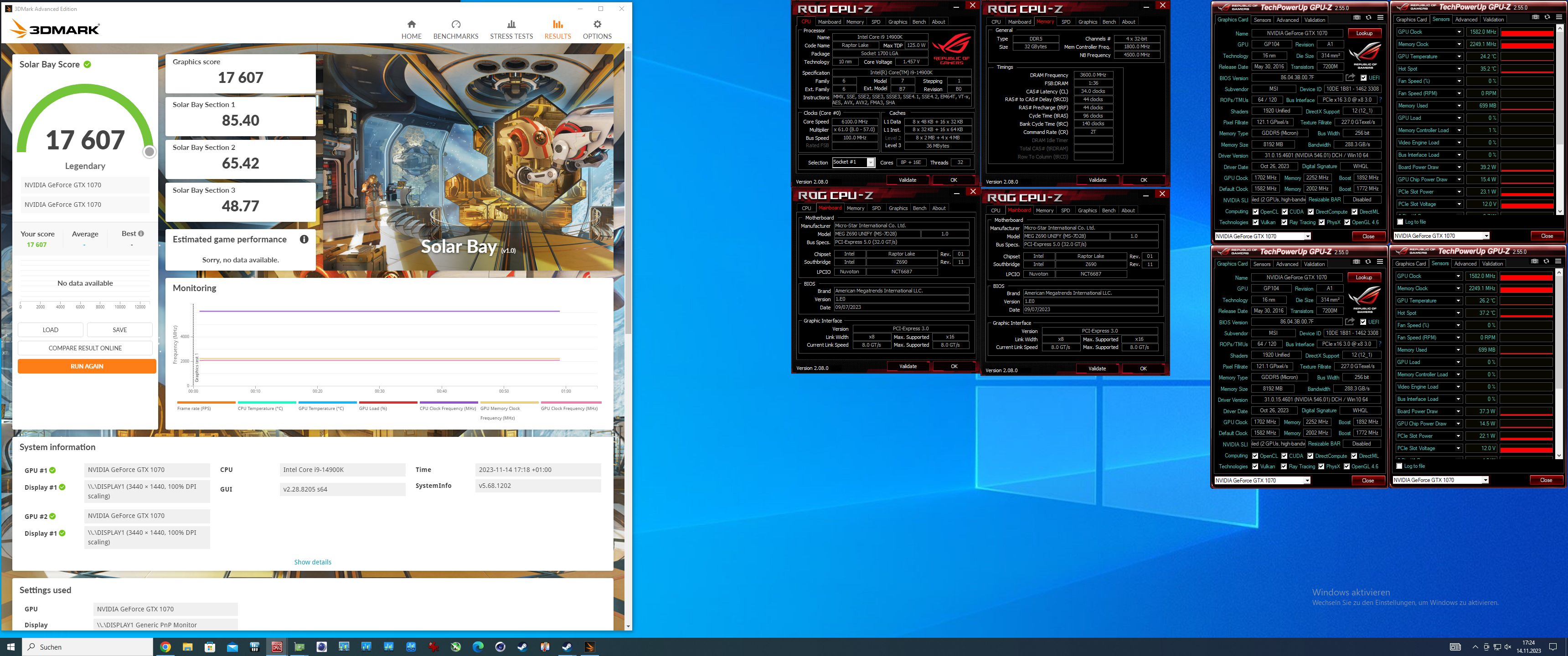Screen dimensions: 1568x656
Task: Click COMPARE RESULT ONLINE button
Action: point(85,348)
